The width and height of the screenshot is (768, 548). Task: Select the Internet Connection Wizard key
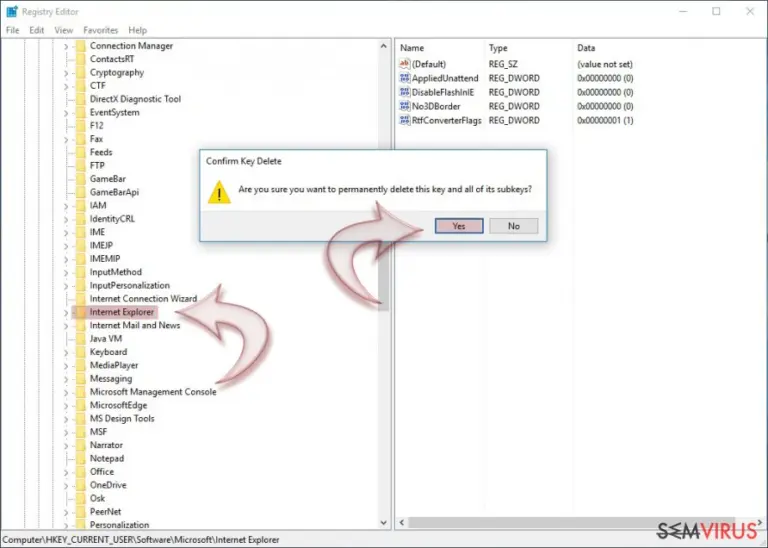144,299
